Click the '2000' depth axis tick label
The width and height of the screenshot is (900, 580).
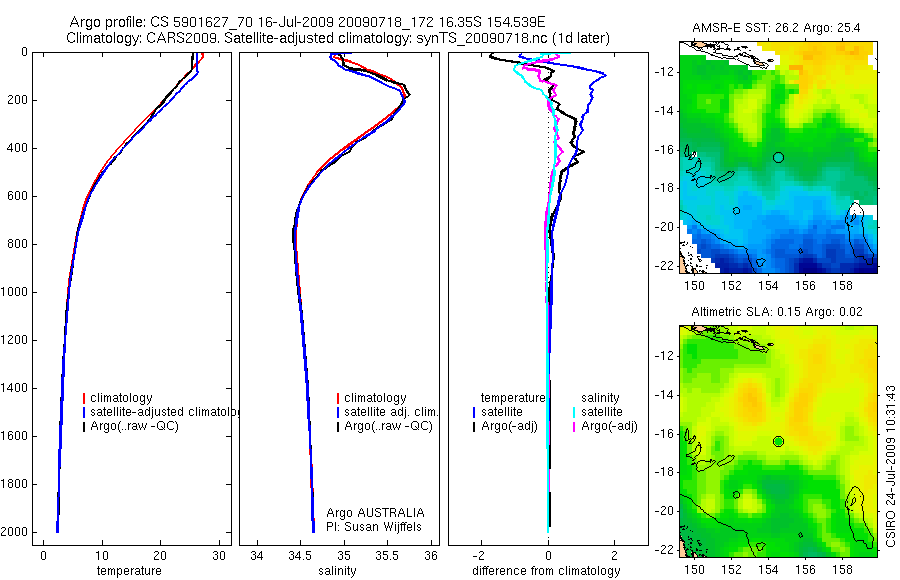pos(15,532)
